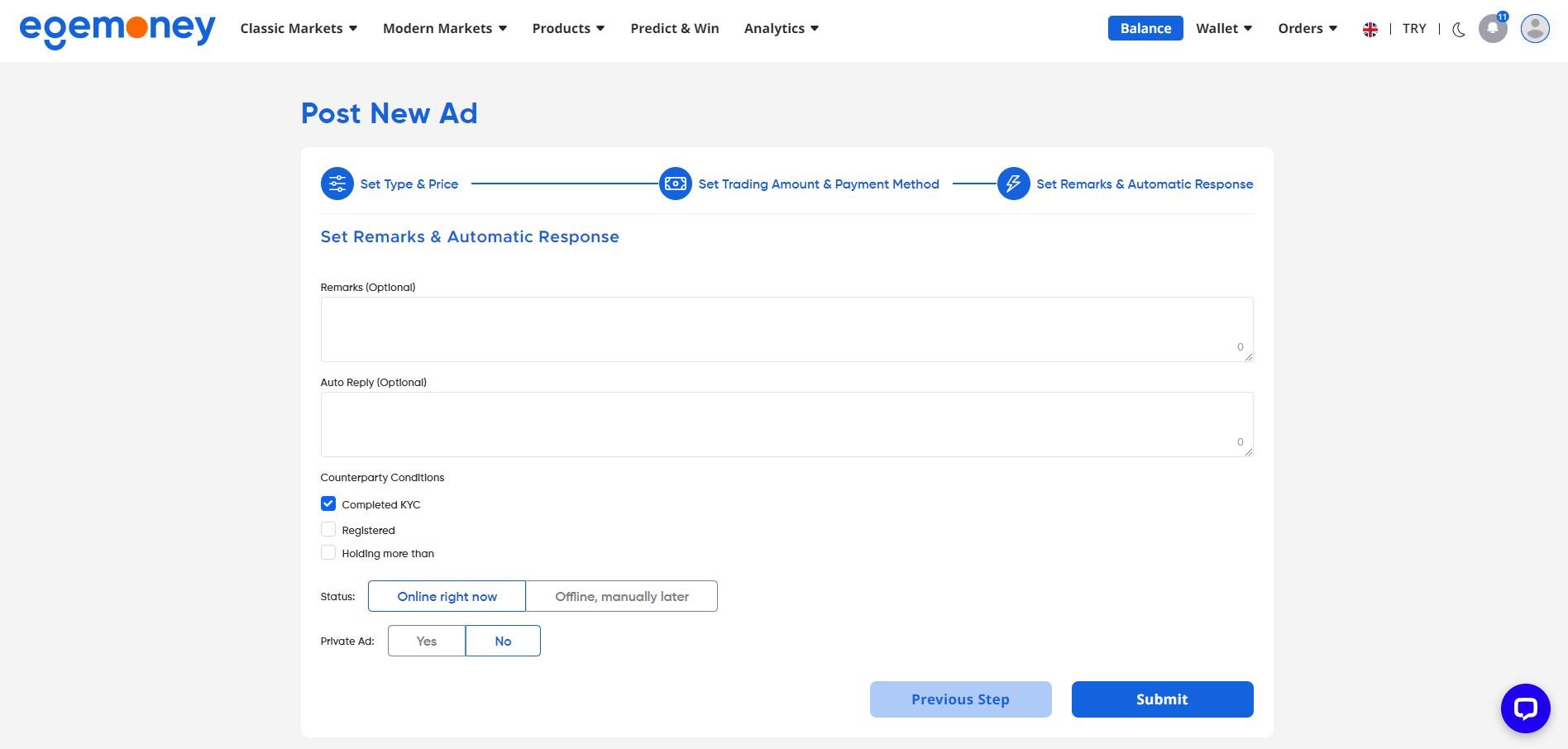The image size is (1568, 749).
Task: Go back with Previous Step button
Action: [x=960, y=699]
